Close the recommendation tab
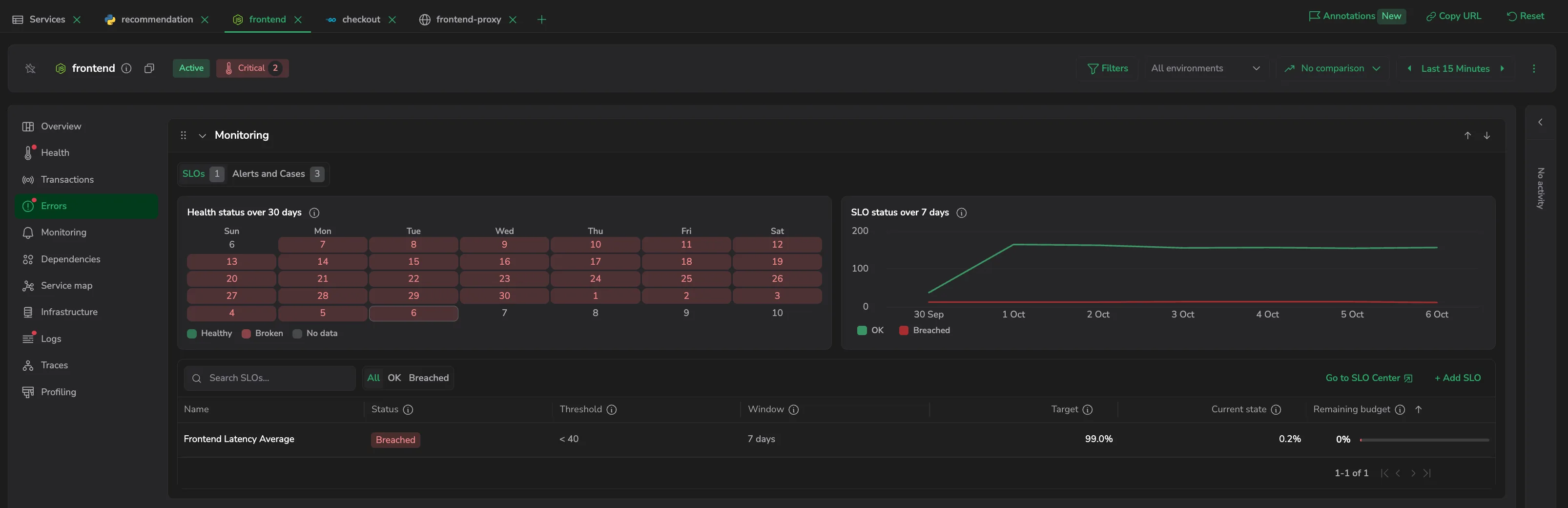Image resolution: width=1568 pixels, height=508 pixels. point(205,20)
